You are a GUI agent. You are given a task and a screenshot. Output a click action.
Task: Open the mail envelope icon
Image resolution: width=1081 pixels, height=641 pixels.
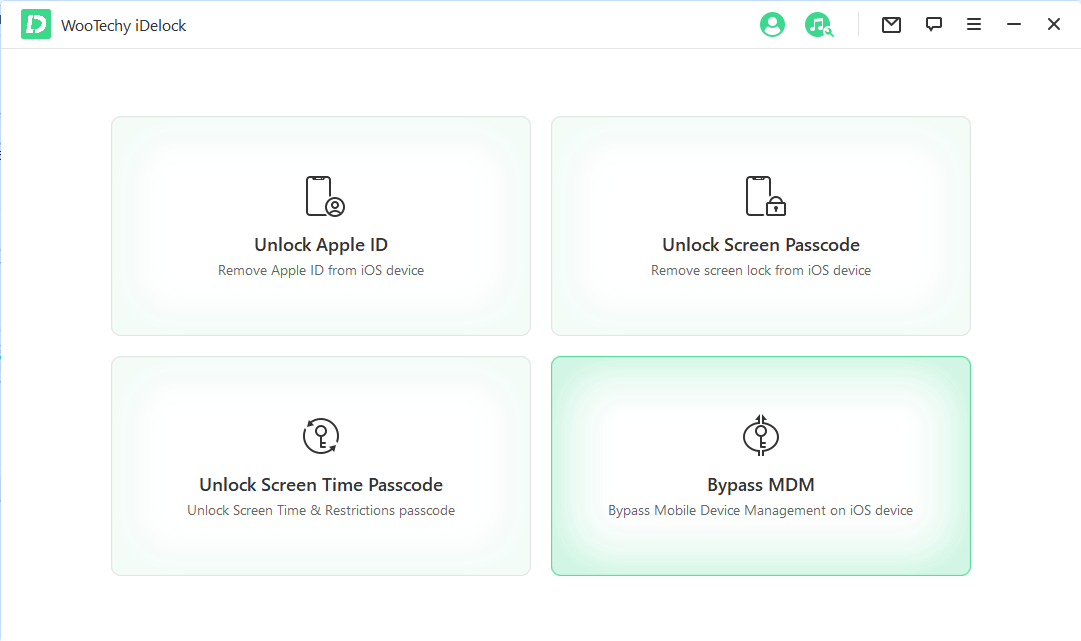(891, 25)
